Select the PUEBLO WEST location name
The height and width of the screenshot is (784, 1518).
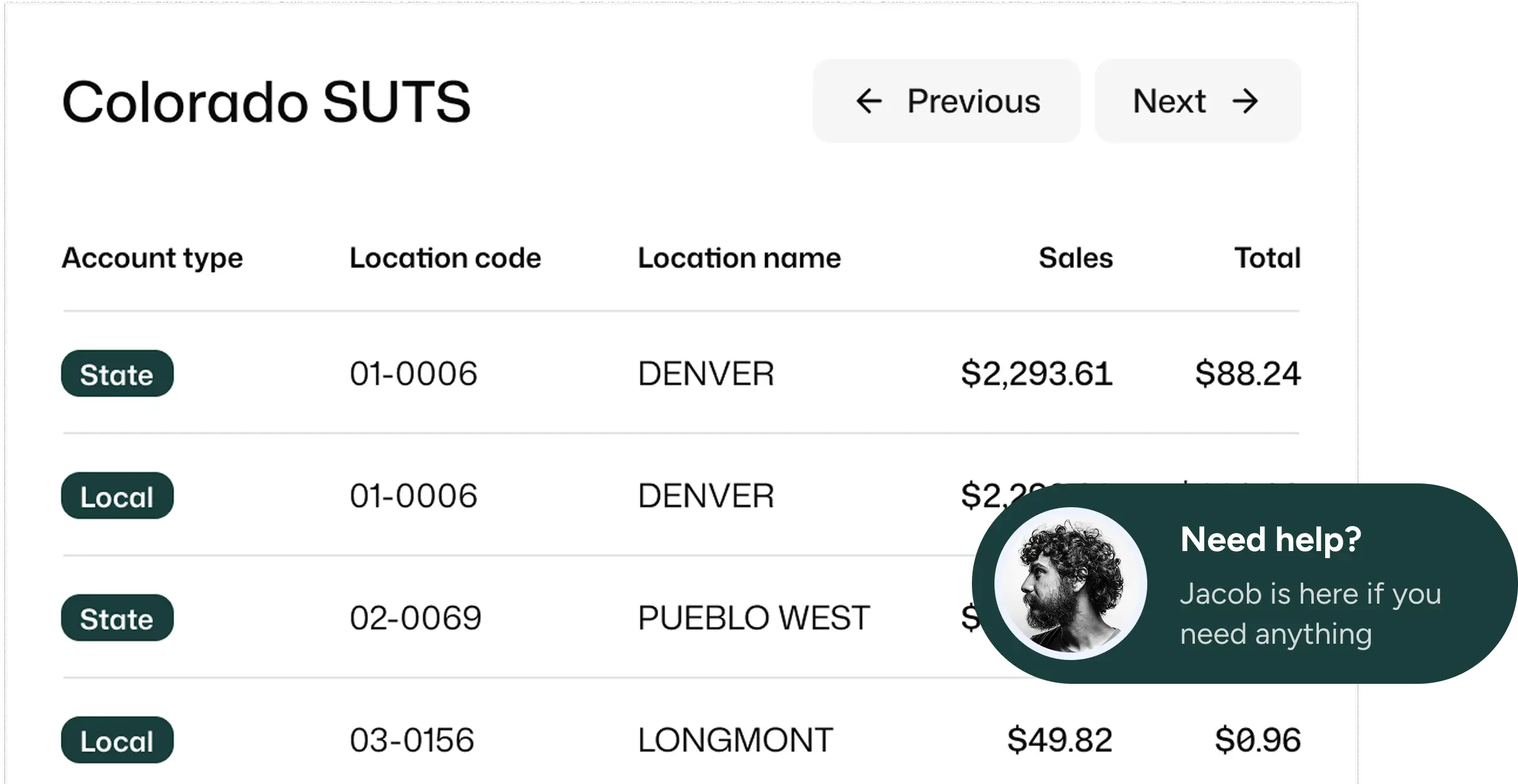tap(754, 618)
